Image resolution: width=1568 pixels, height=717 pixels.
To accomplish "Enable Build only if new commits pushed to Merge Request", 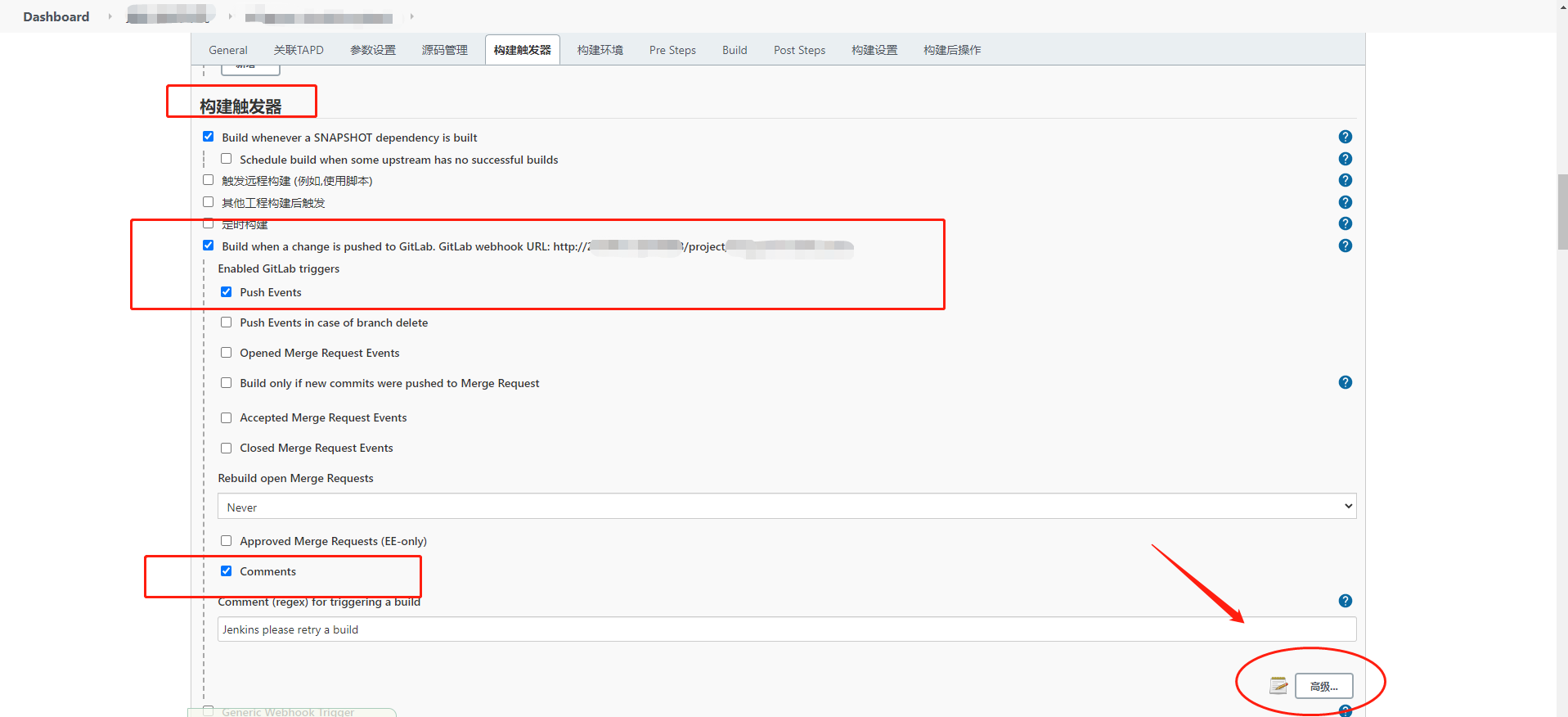I will tap(226, 383).
